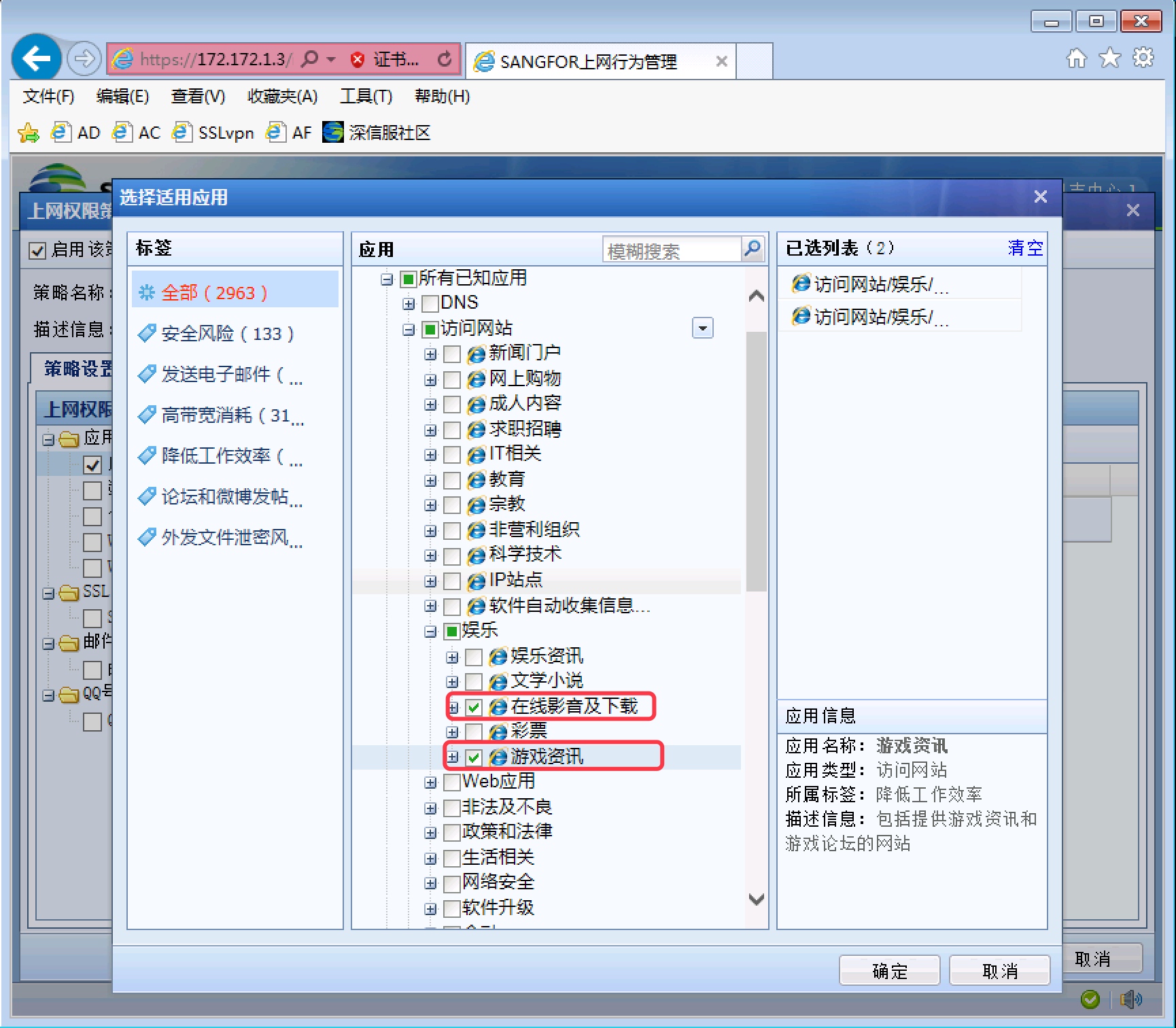Image resolution: width=1176 pixels, height=1028 pixels.
Task: Click the application tree scrollbar thumb
Action: click(756, 462)
